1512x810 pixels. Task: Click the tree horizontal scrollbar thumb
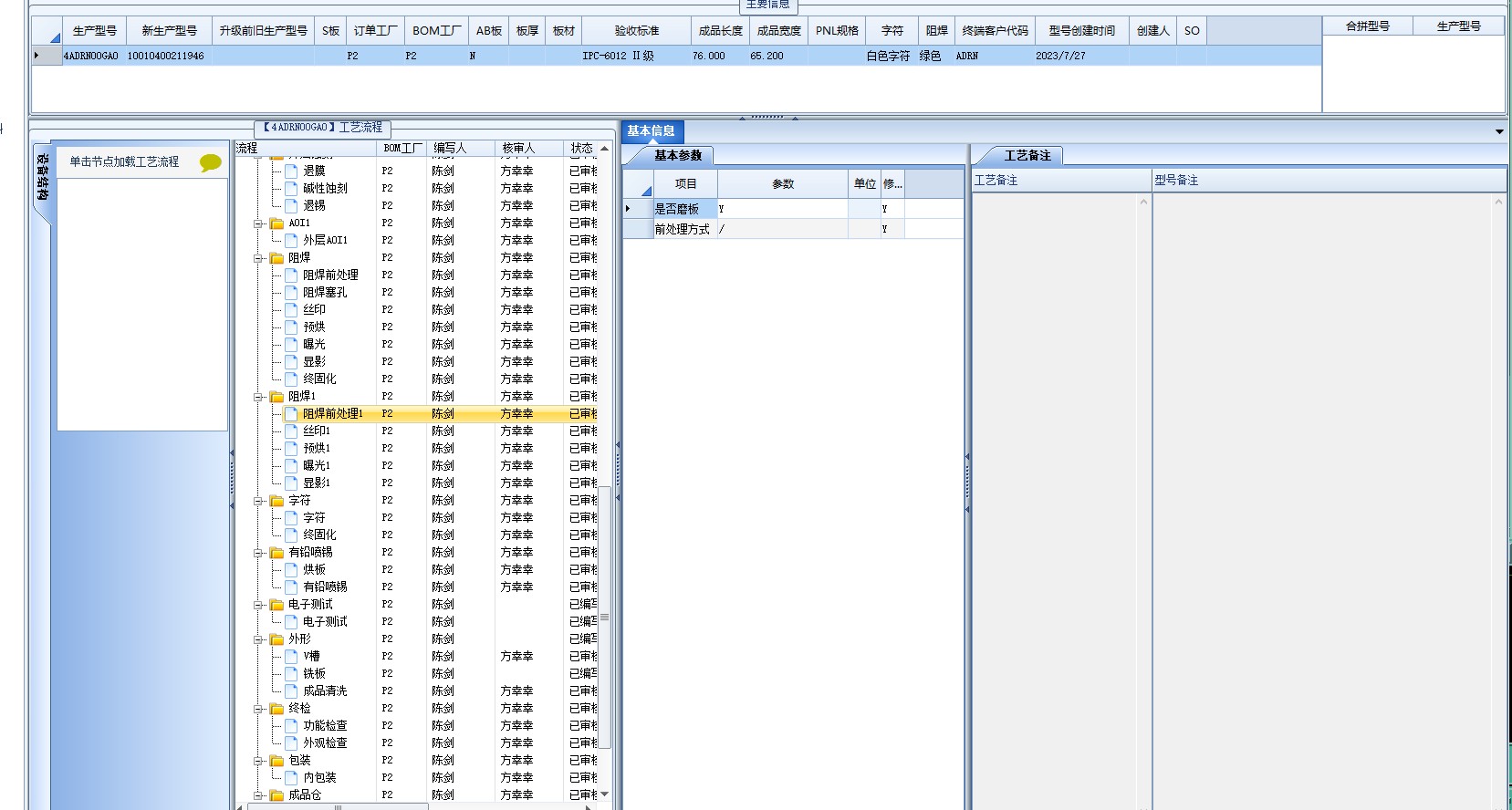(338, 806)
